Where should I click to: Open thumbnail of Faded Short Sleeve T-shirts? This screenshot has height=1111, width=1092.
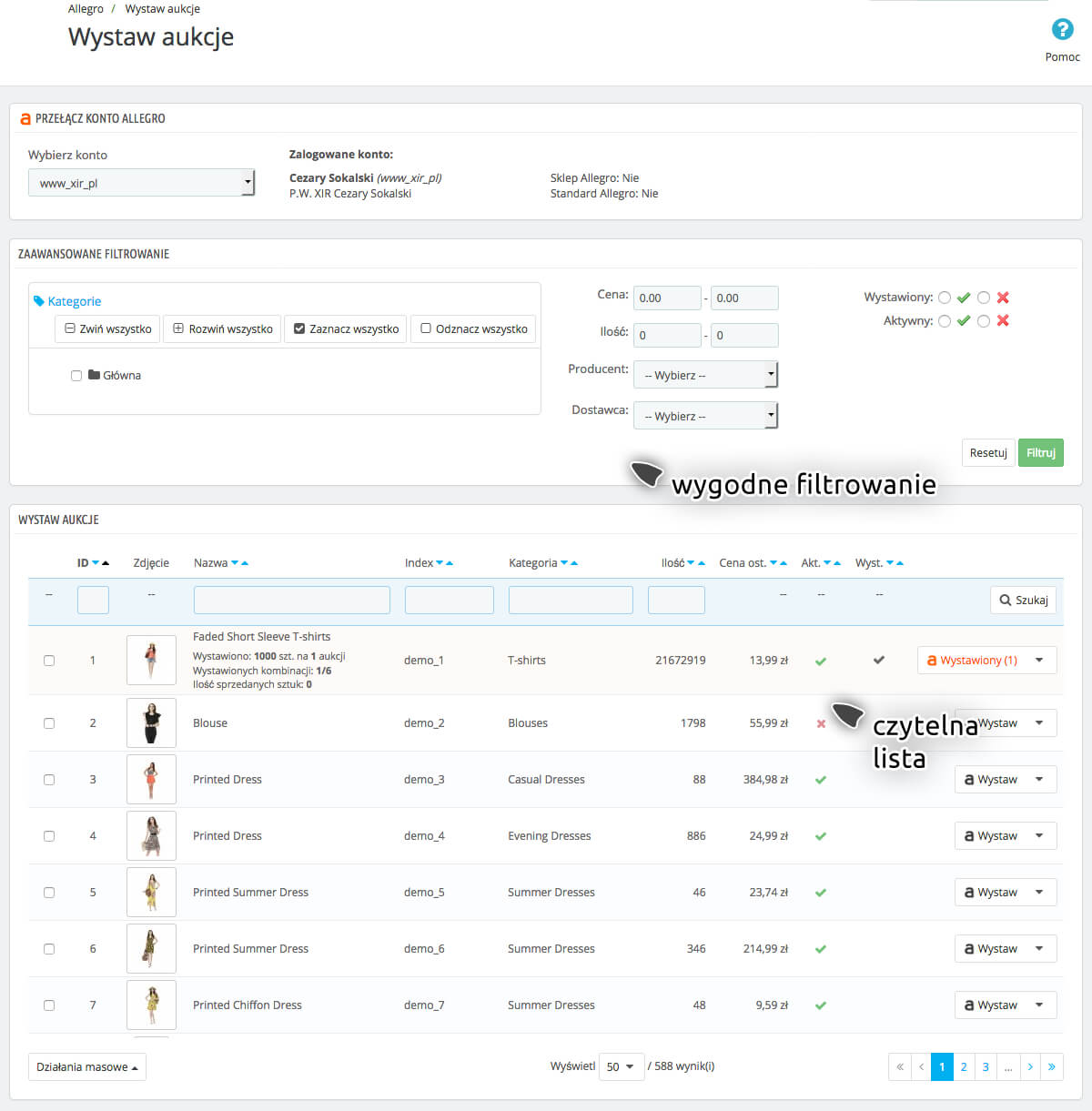click(x=151, y=661)
